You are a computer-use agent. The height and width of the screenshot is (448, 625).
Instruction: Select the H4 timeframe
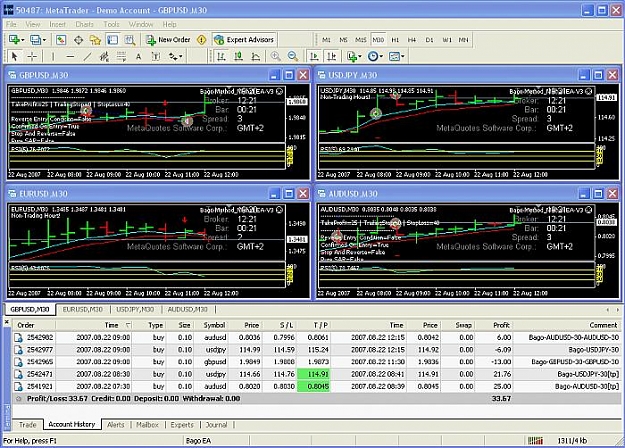click(x=412, y=40)
